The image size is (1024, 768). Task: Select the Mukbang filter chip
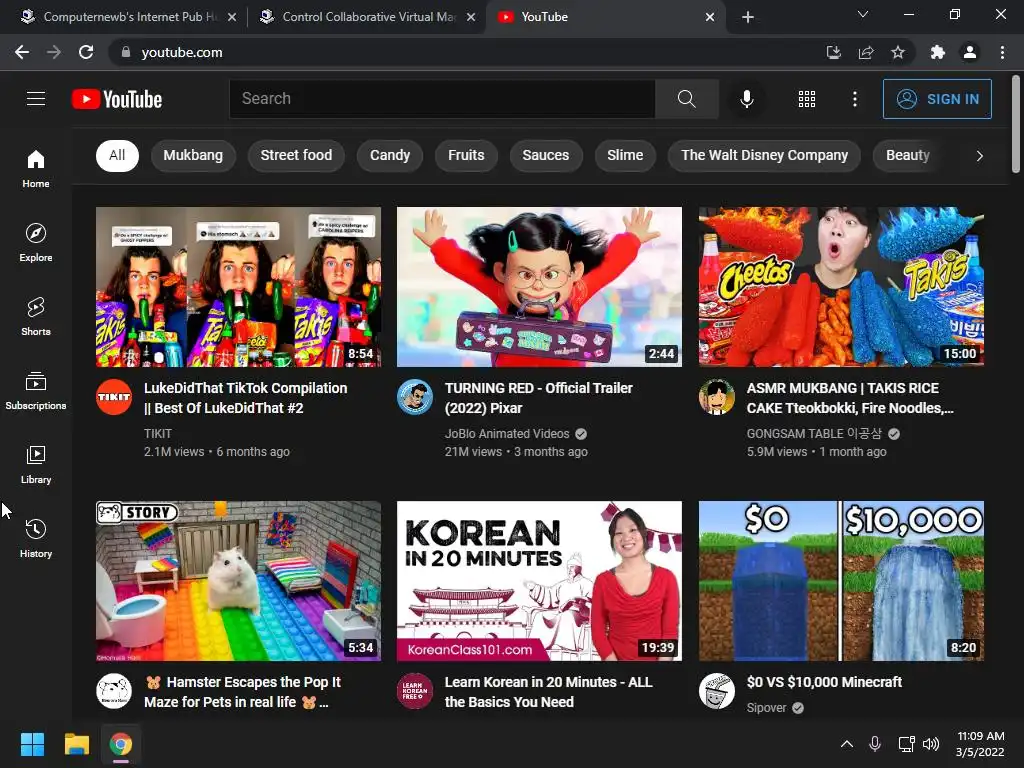[x=193, y=155]
